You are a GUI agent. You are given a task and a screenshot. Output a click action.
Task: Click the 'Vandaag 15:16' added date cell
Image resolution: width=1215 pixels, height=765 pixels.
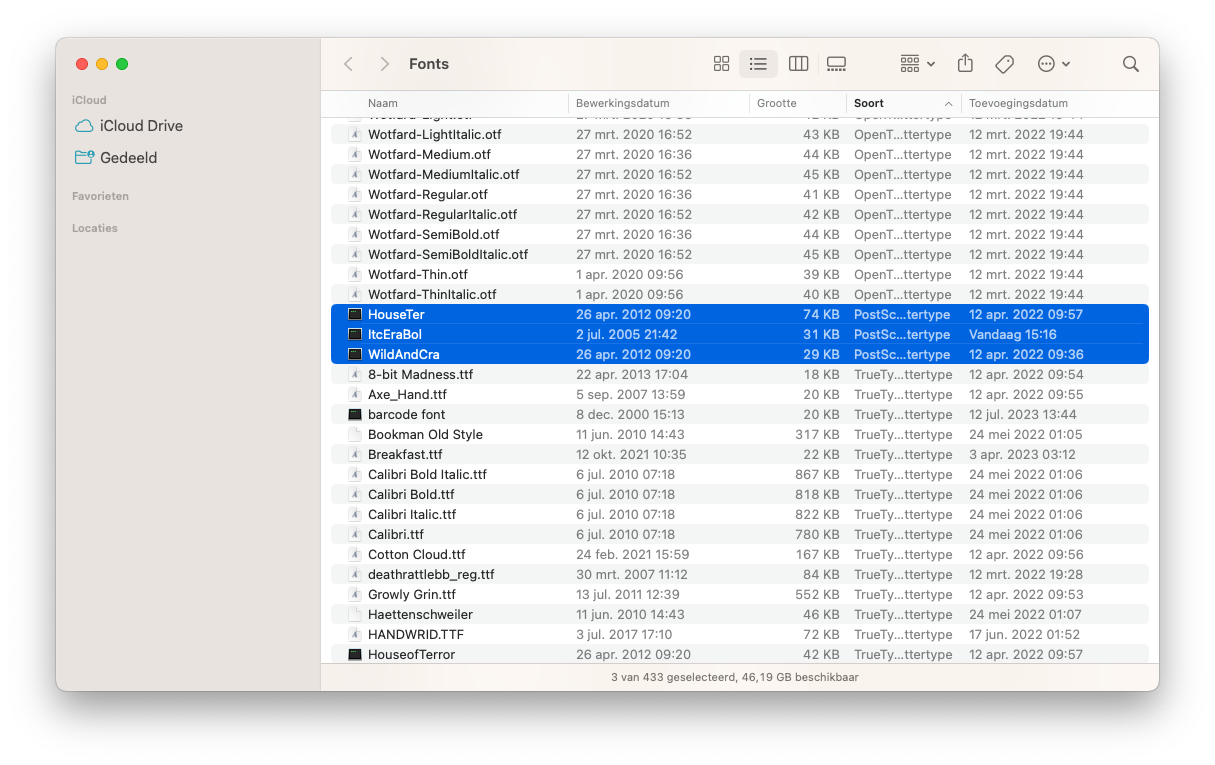(x=1012, y=334)
